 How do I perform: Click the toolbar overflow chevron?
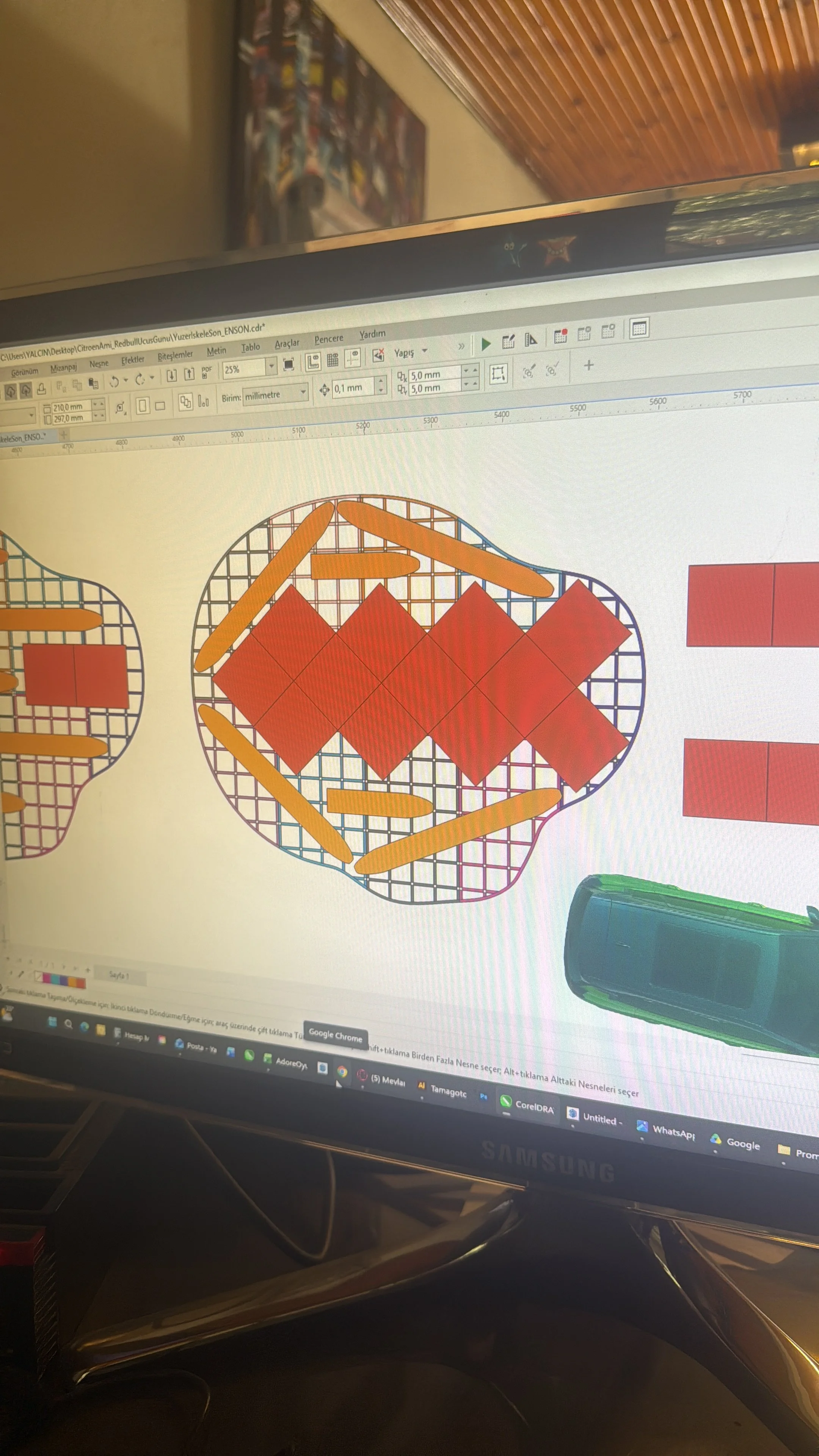coord(461,346)
